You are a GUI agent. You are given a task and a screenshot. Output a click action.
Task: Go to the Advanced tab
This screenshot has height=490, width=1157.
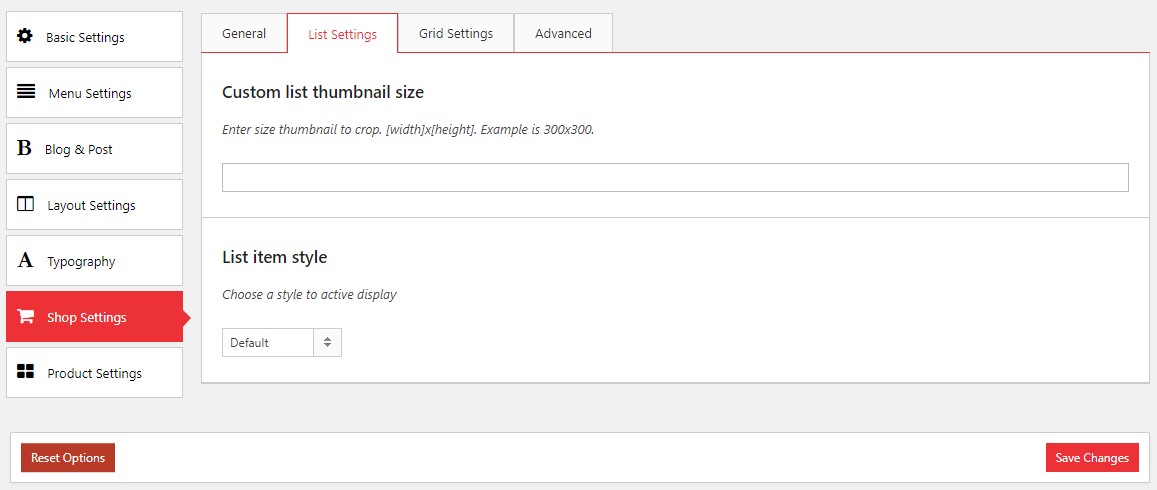(x=563, y=33)
